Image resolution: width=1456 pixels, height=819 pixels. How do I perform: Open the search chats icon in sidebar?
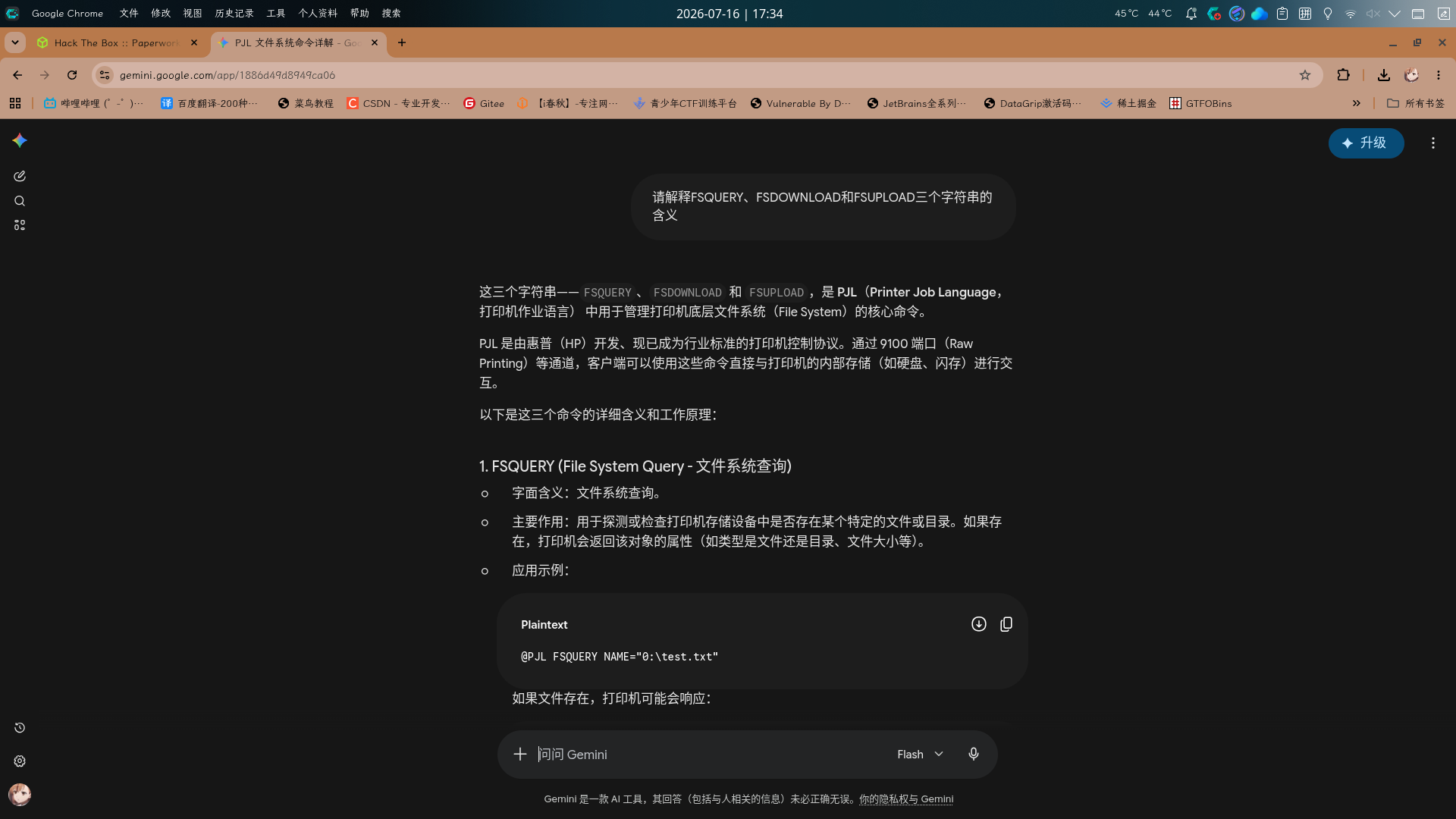click(x=20, y=201)
